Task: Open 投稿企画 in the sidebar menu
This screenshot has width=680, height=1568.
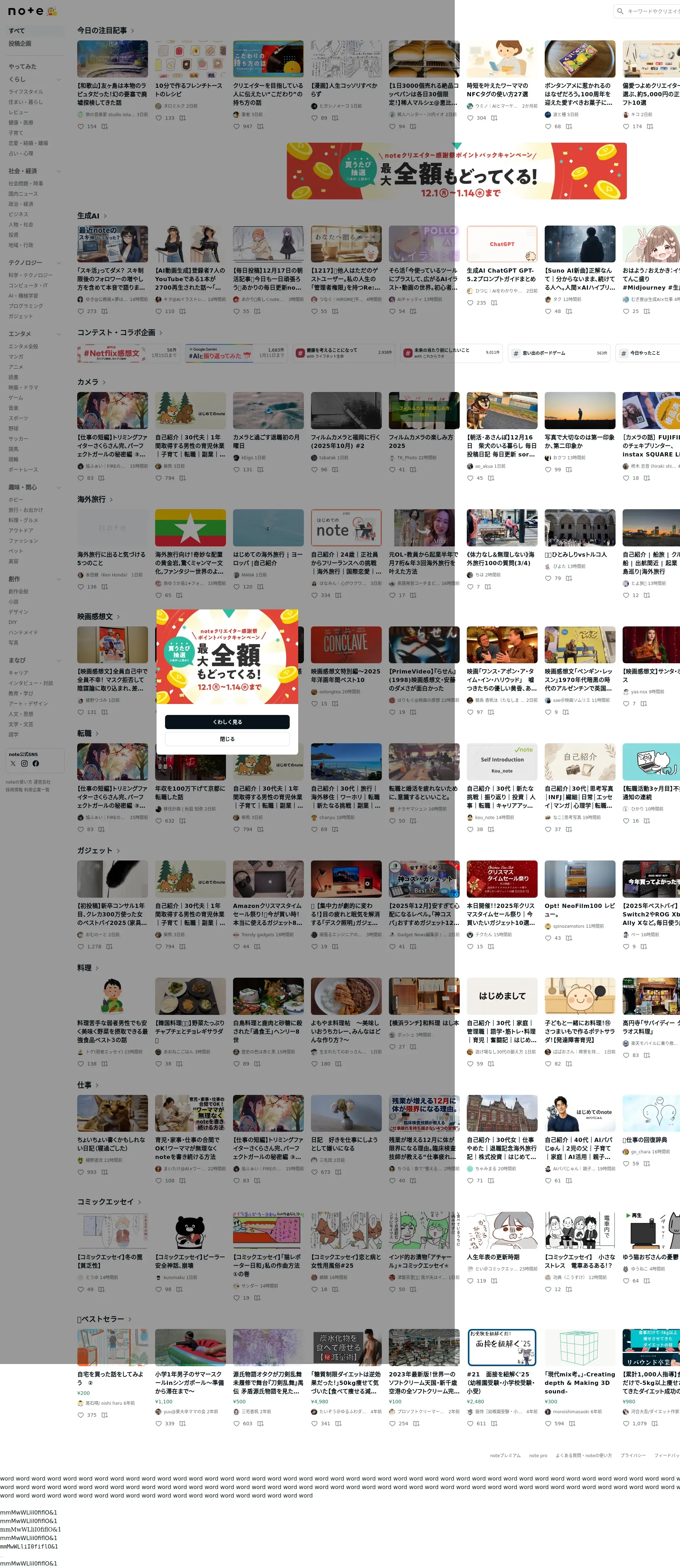Action: pos(20,44)
